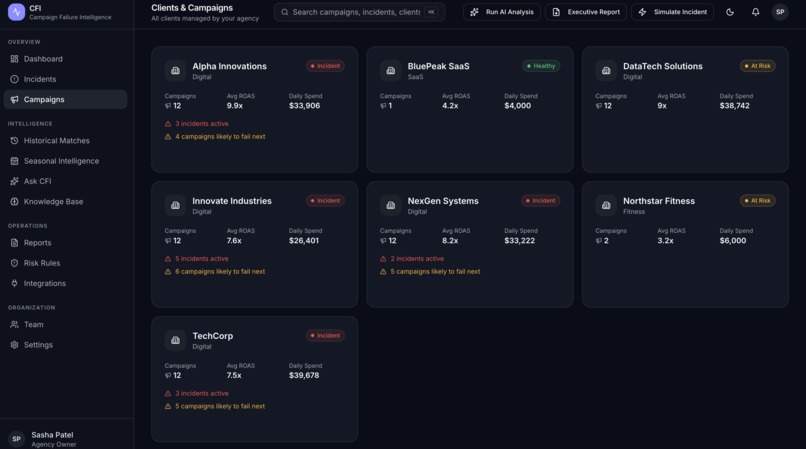
Task: Click the Reports document icon
Action: tap(14, 243)
